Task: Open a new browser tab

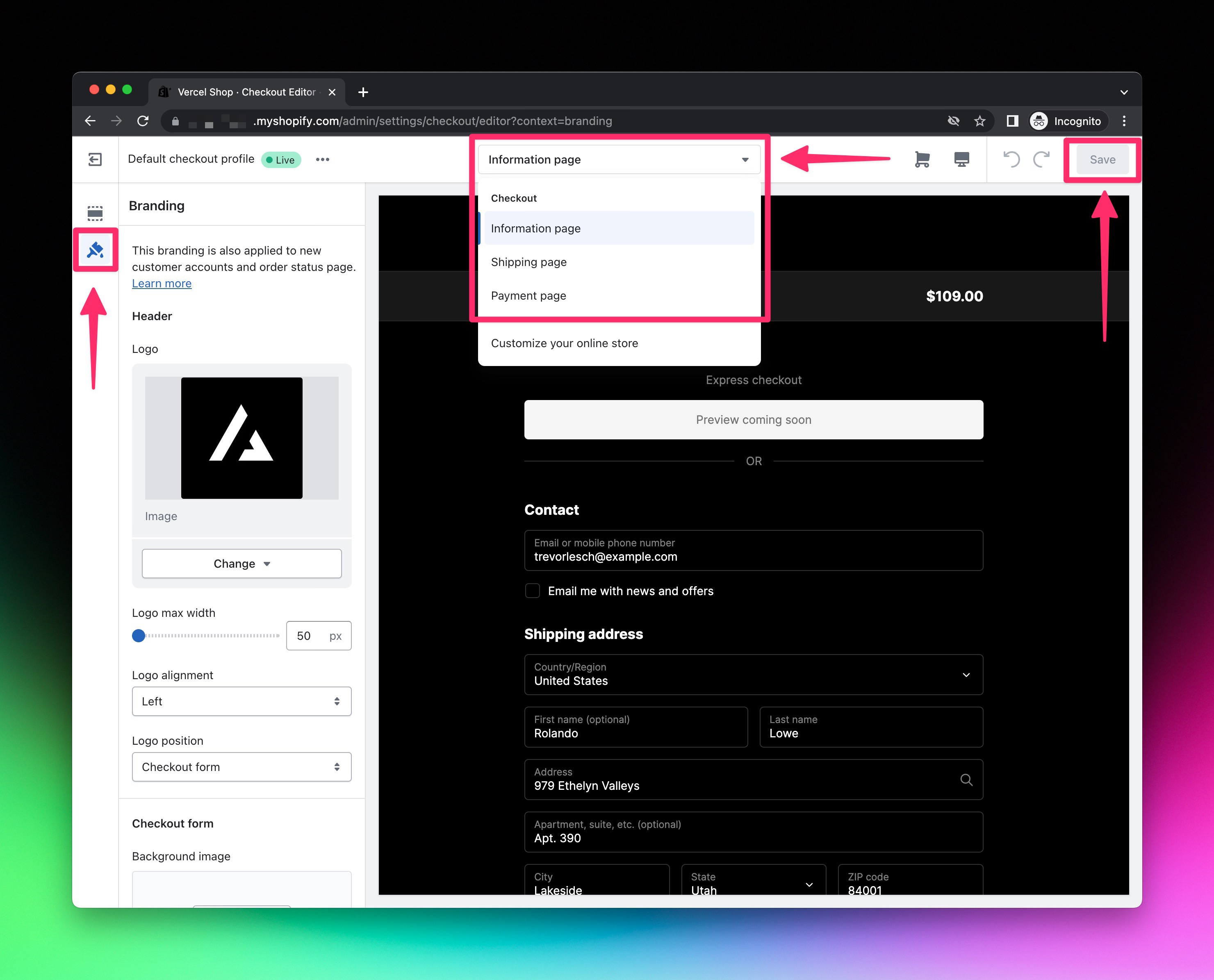Action: [363, 92]
